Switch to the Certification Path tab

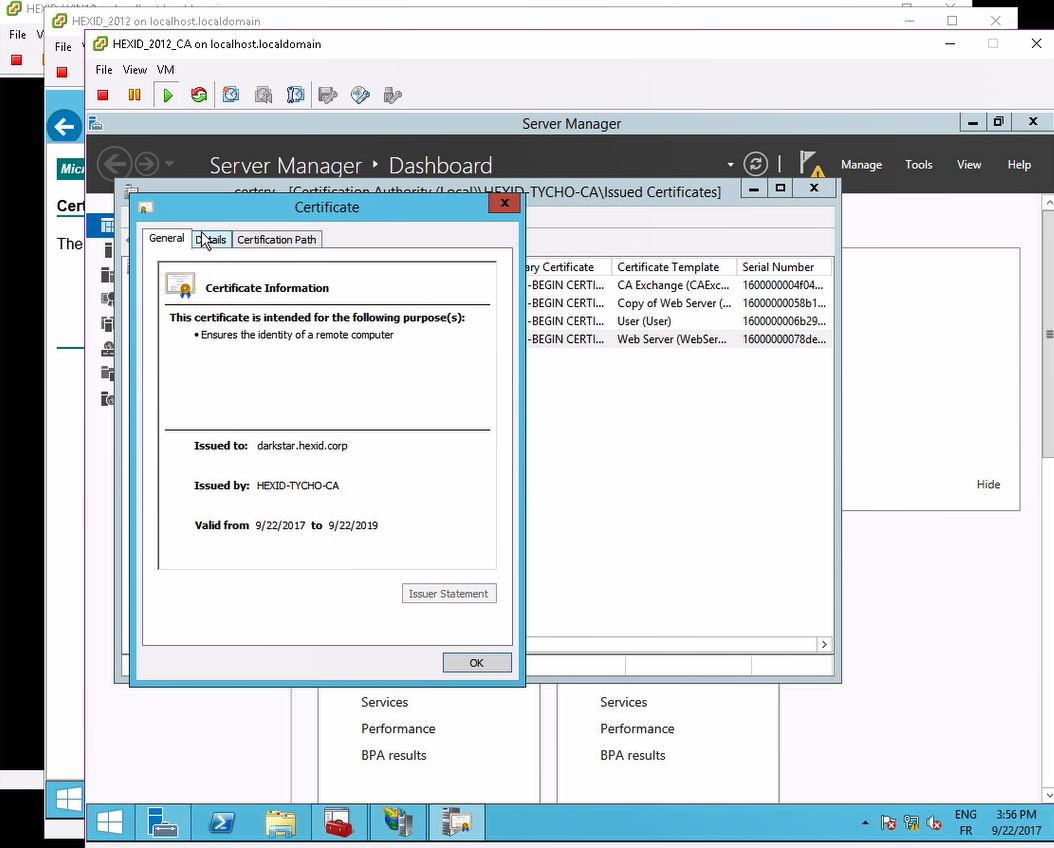tap(276, 240)
